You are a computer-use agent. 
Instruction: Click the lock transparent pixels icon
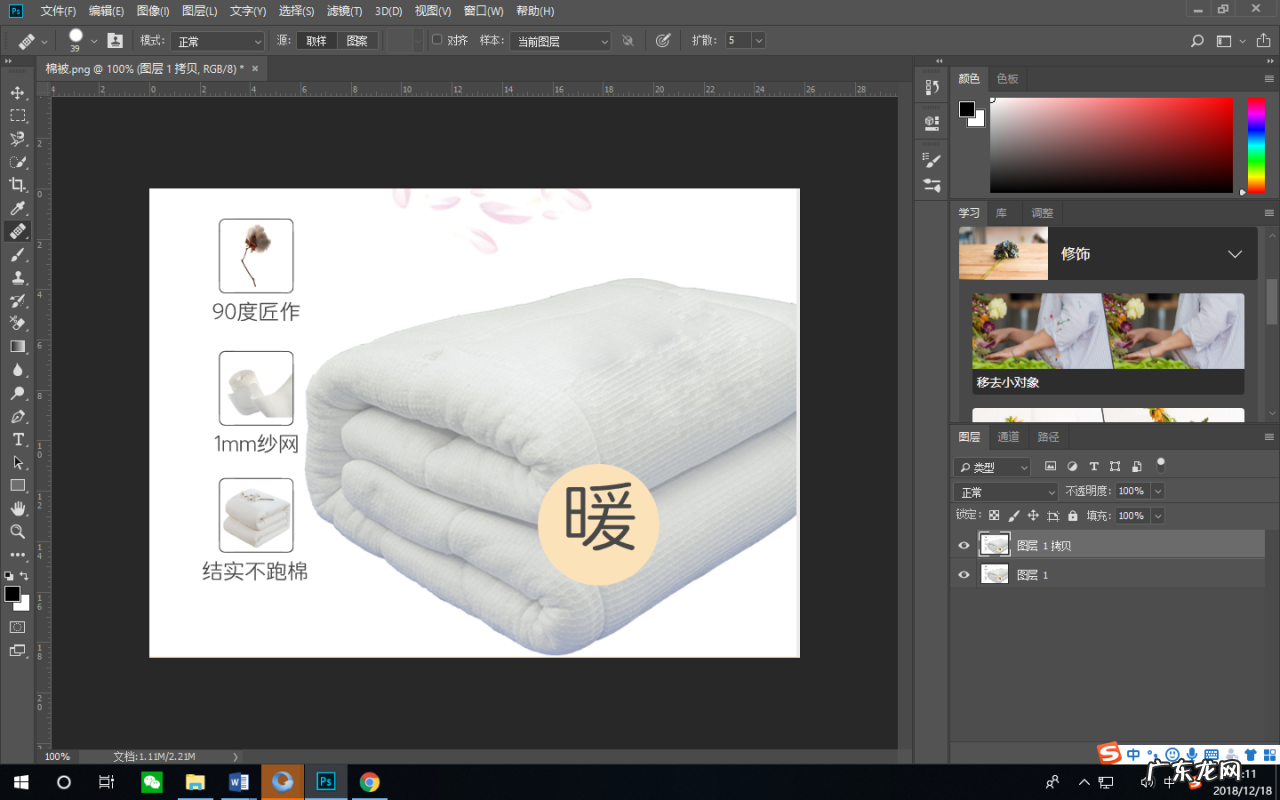click(x=992, y=515)
